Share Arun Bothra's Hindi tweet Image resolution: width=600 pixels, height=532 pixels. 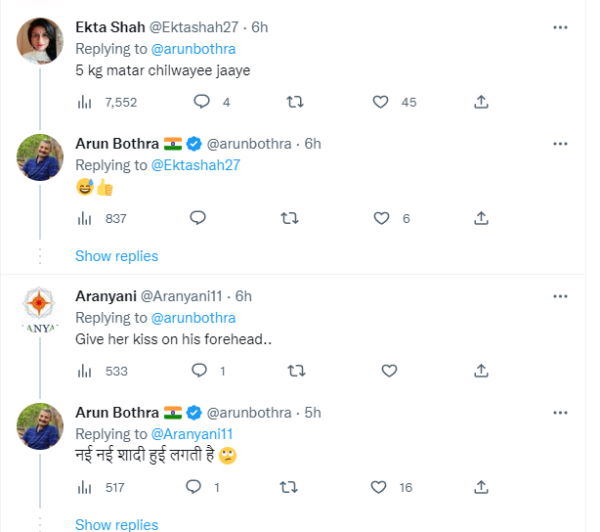click(481, 487)
